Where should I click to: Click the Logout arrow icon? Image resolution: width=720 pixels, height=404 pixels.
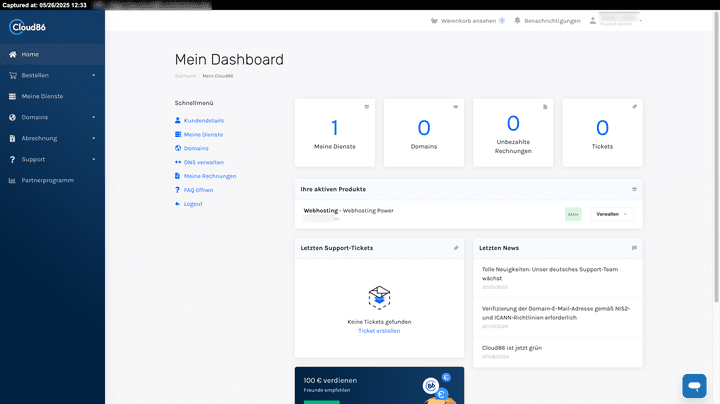(178, 204)
